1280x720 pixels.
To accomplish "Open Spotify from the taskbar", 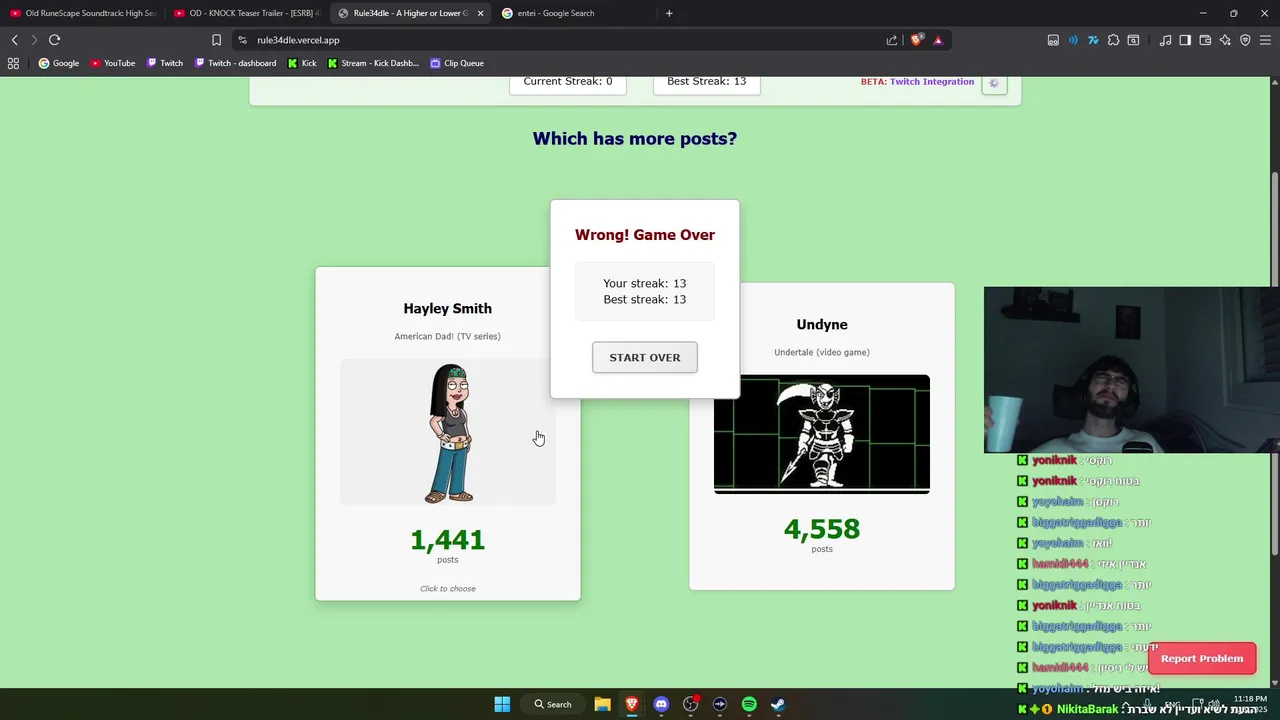I will (x=749, y=704).
